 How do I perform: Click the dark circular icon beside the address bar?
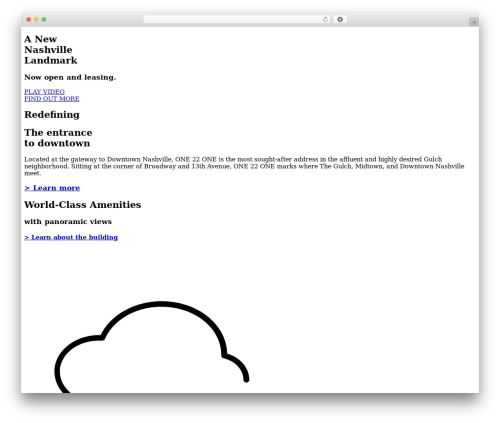[x=340, y=19]
